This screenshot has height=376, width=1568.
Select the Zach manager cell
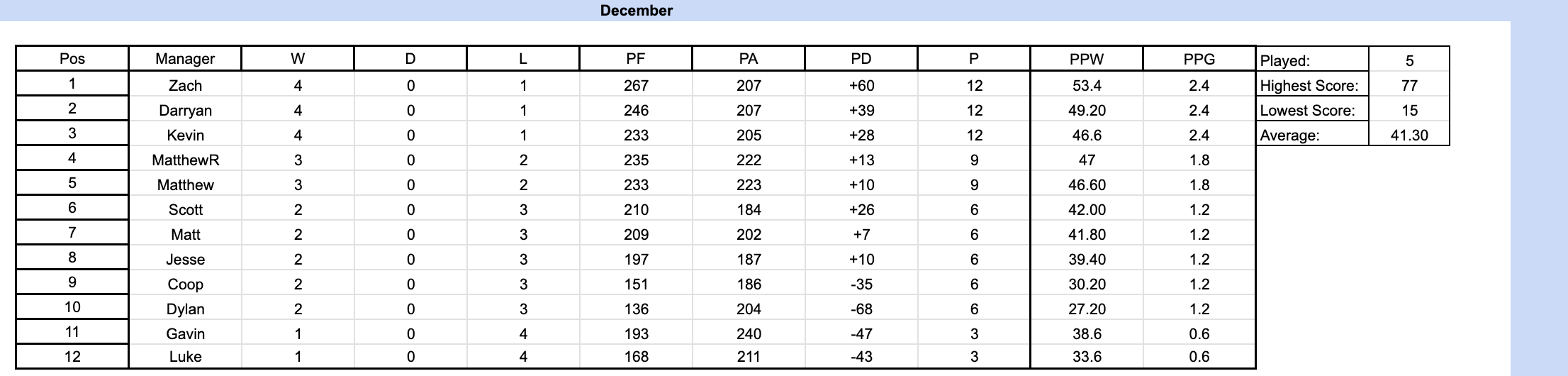(x=185, y=86)
